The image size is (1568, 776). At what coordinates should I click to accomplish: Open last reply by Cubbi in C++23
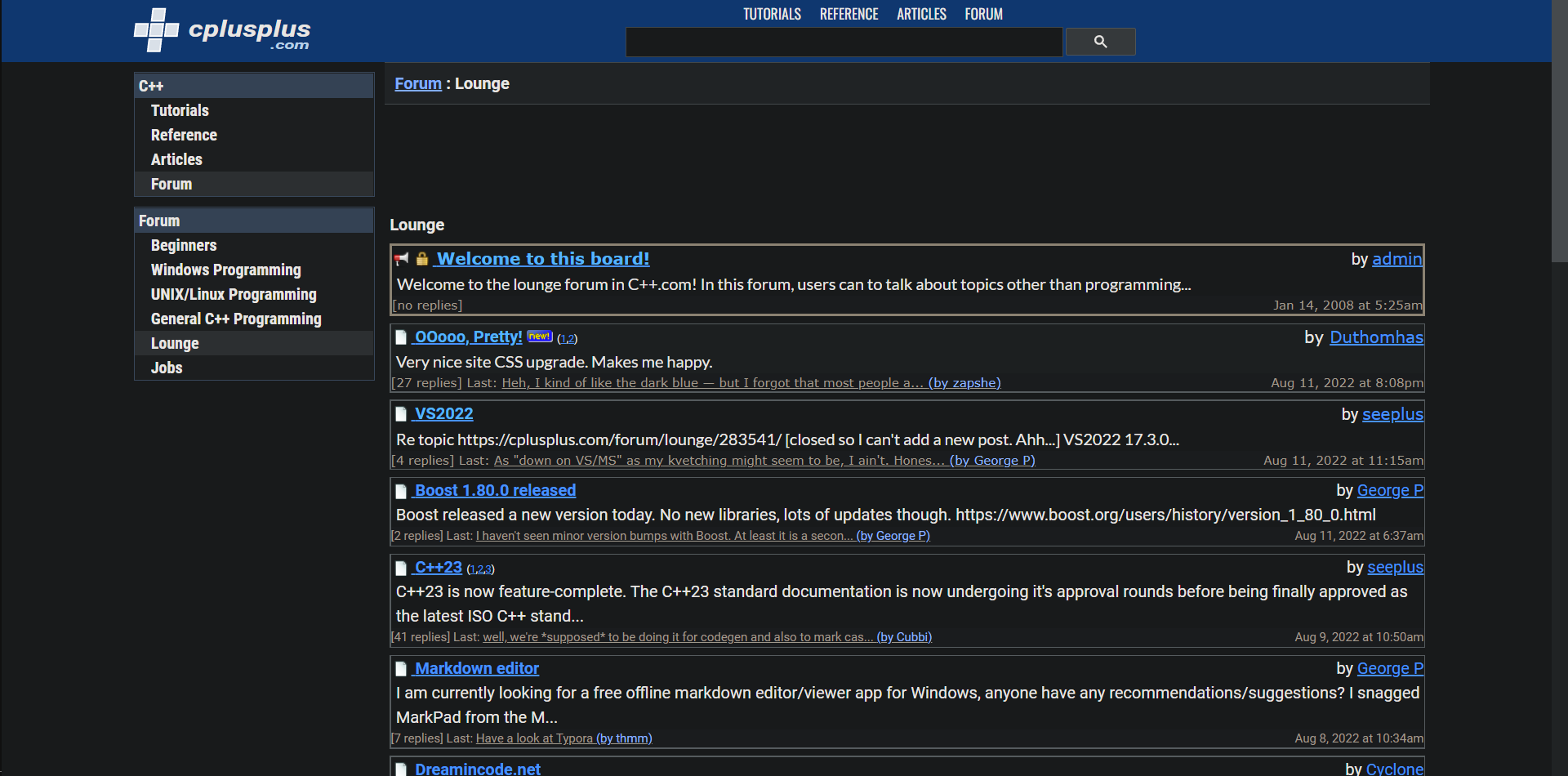pos(707,637)
